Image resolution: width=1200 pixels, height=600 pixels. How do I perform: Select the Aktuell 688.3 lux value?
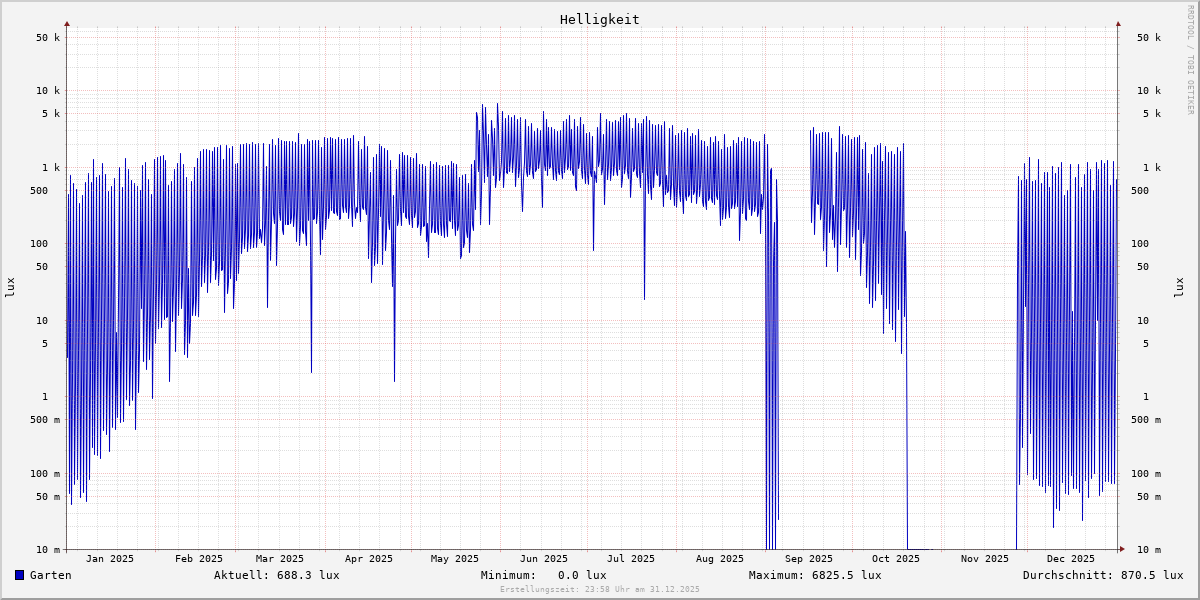276,575
